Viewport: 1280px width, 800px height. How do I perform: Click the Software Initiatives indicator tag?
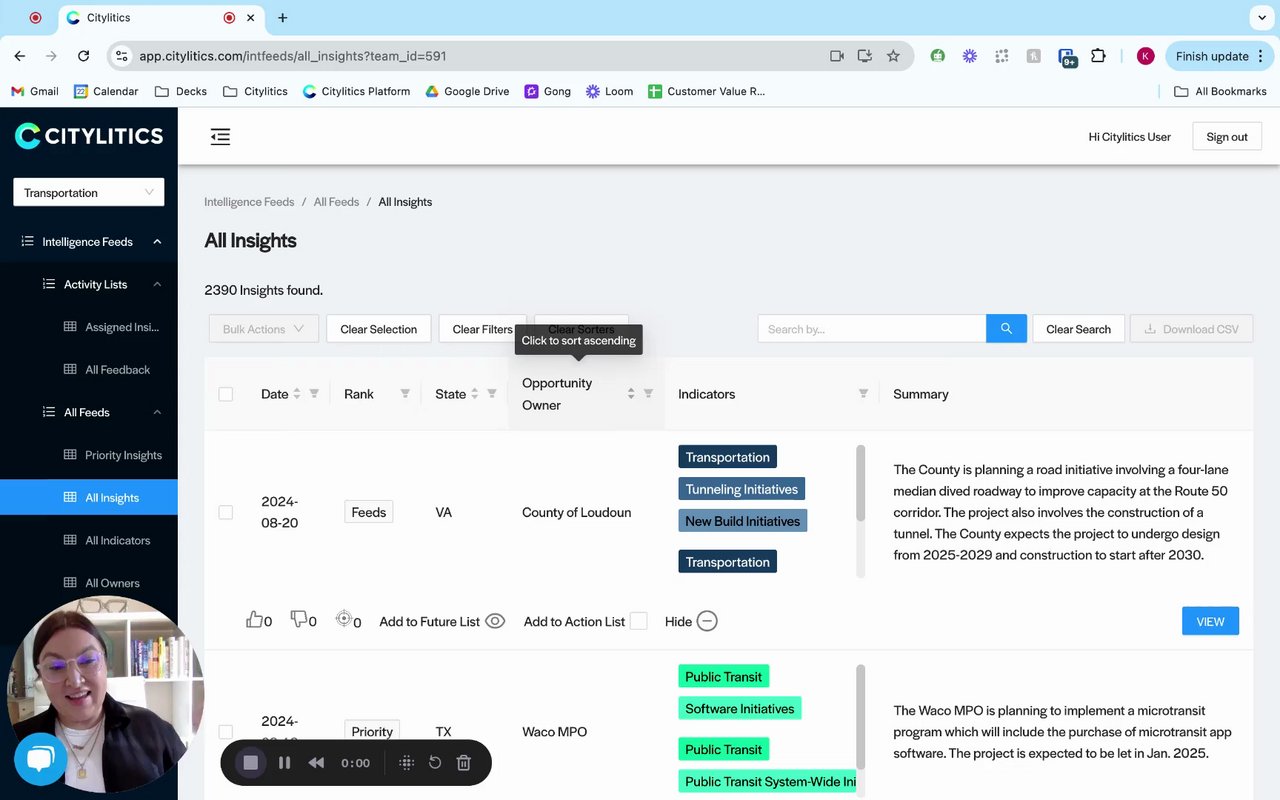(x=740, y=709)
